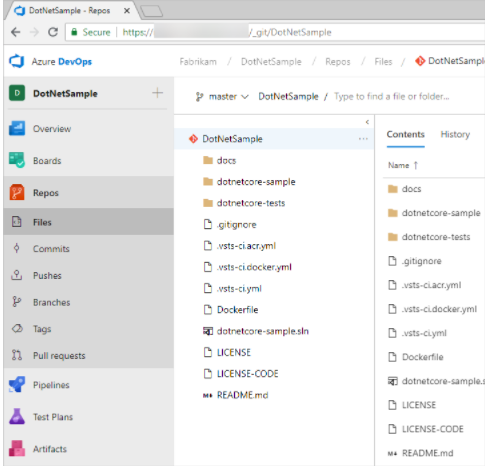Click the Branches icon in sidebar
The width and height of the screenshot is (485, 466).
pos(17,302)
